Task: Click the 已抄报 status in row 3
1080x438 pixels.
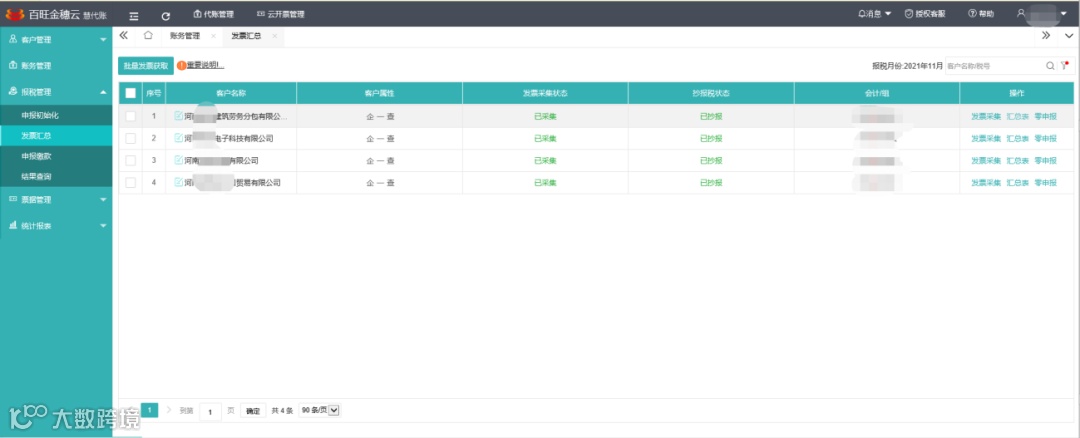Action: 711,160
